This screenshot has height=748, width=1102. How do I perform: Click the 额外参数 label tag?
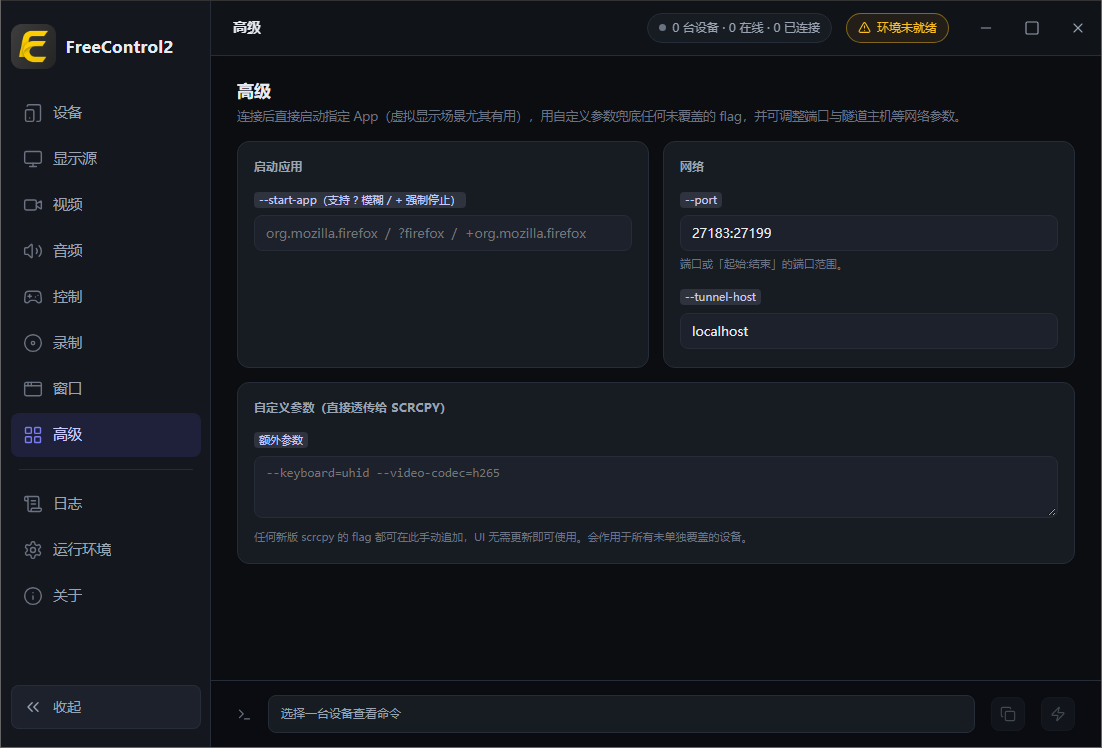pos(281,440)
